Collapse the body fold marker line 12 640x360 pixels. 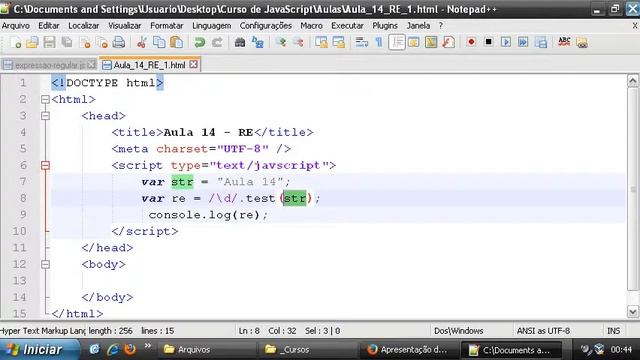click(45, 264)
